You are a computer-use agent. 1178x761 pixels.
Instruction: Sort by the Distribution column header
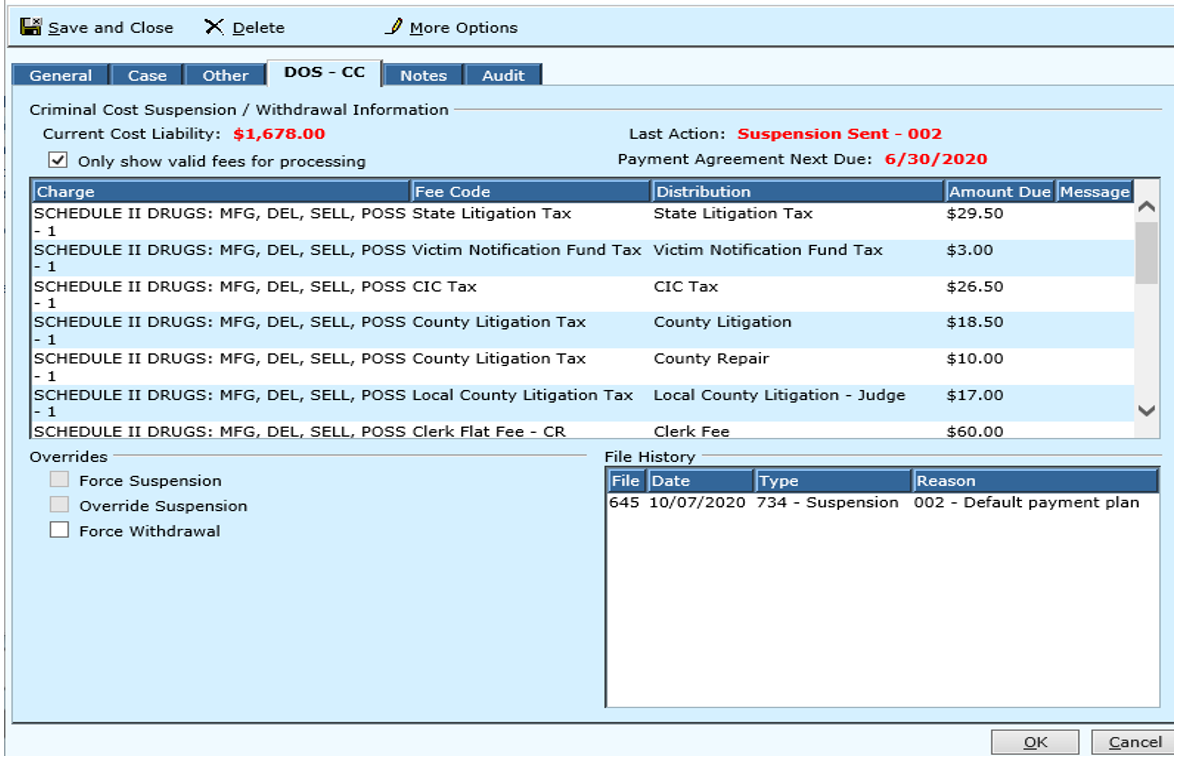pos(798,192)
